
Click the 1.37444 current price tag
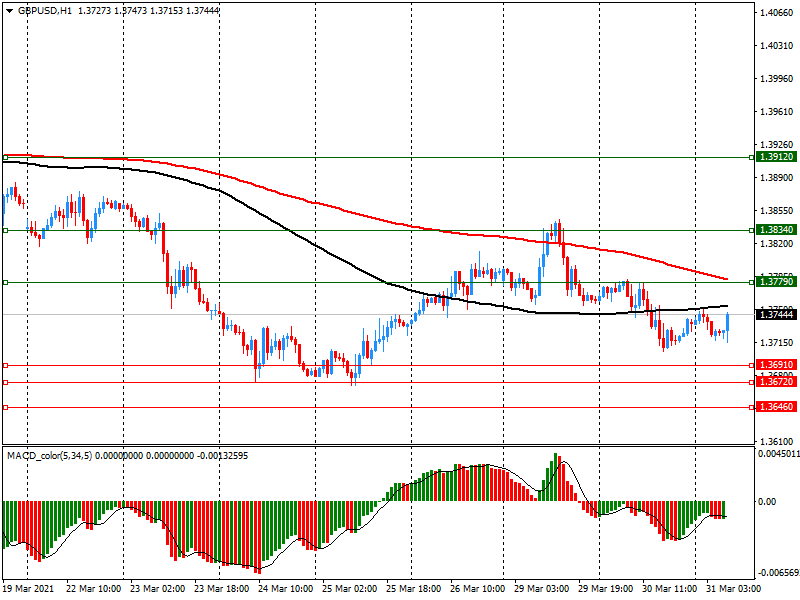coord(776,315)
